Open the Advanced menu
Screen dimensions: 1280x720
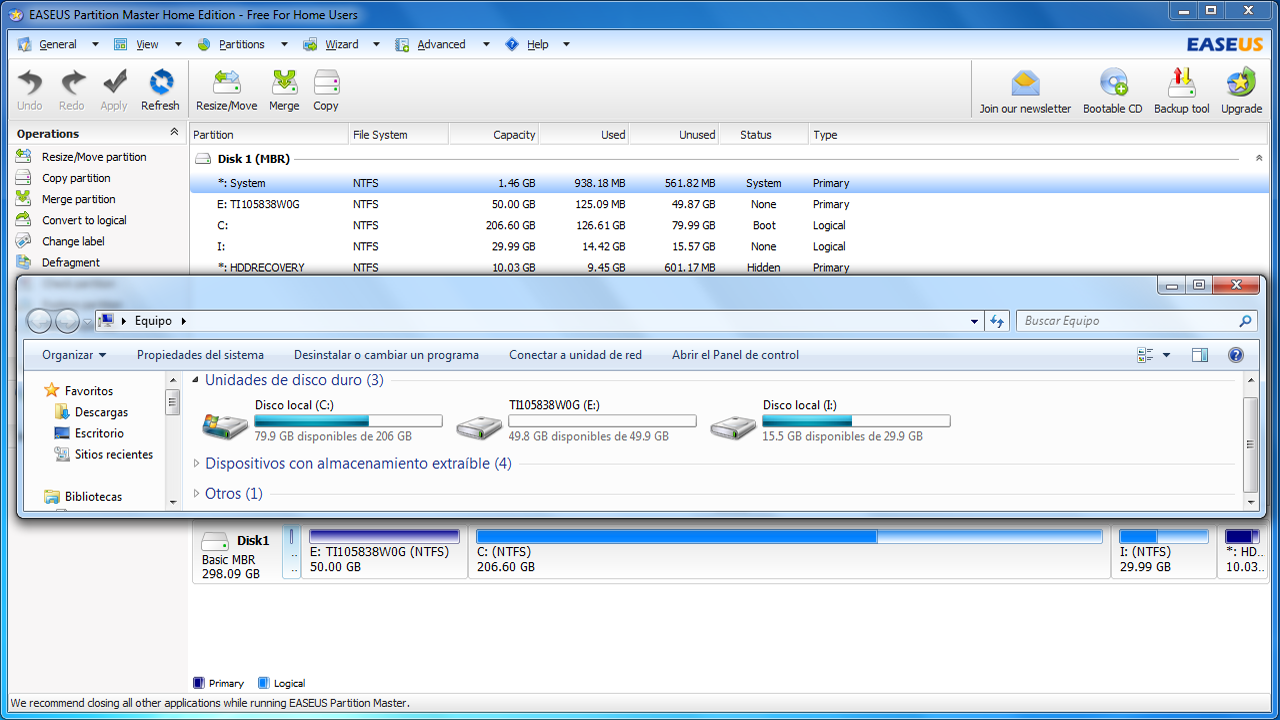(442, 44)
